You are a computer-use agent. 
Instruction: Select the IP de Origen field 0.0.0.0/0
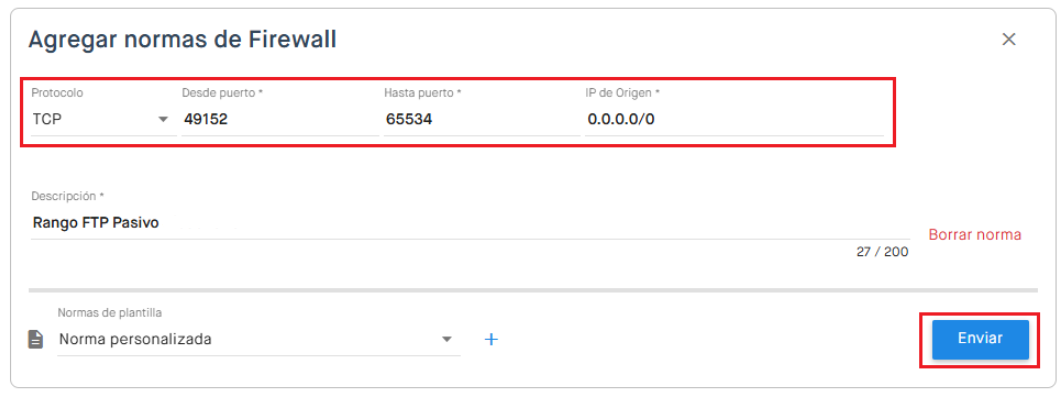pos(734,120)
